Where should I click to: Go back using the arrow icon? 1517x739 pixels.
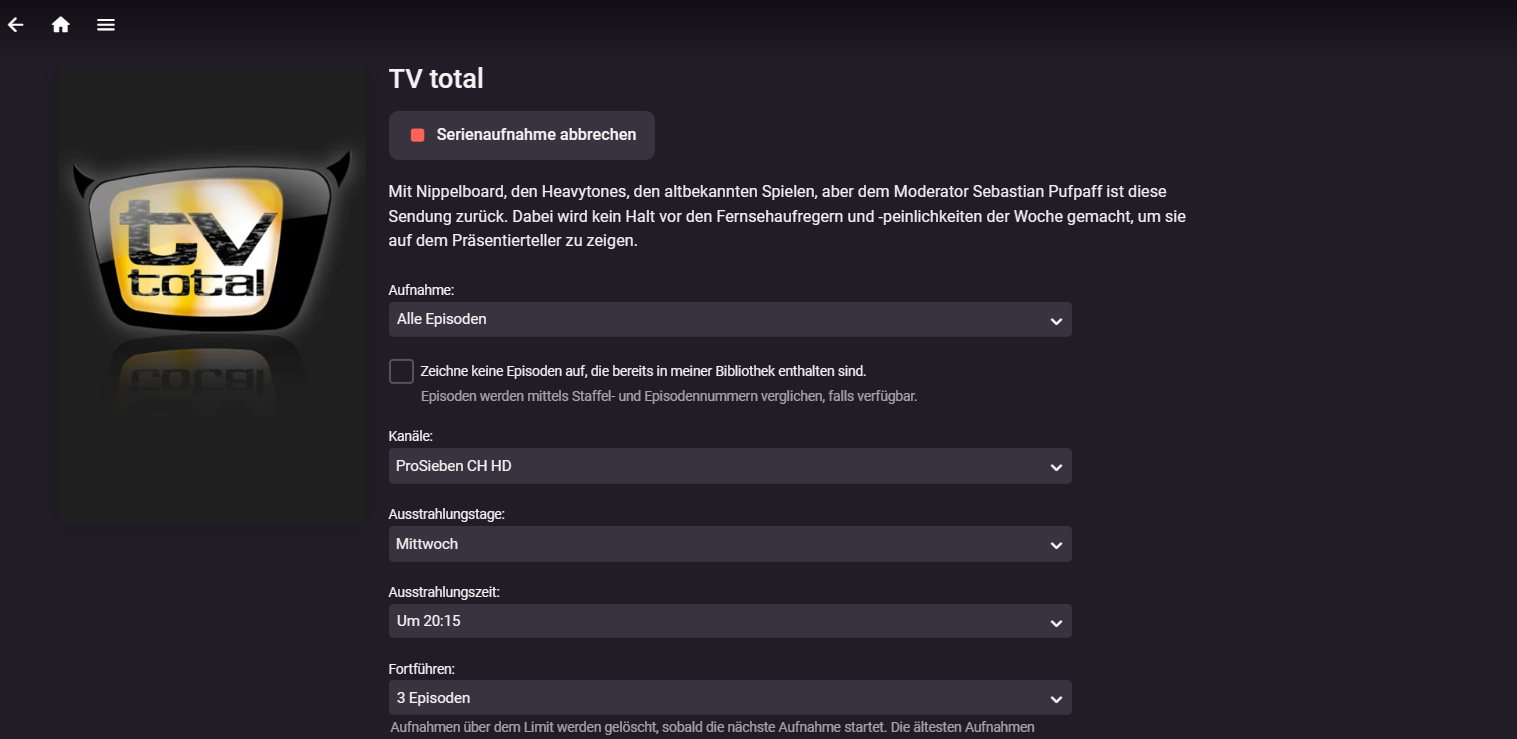[16, 25]
